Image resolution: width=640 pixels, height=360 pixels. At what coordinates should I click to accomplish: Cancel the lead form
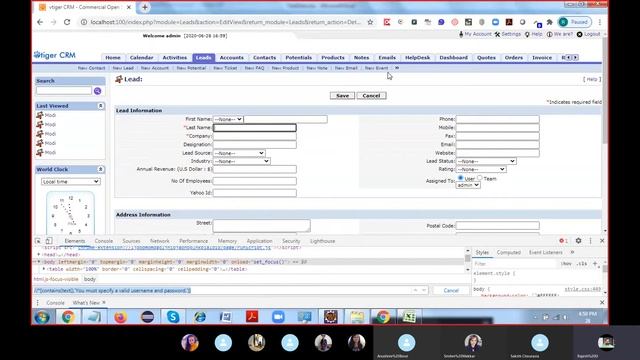coord(371,96)
